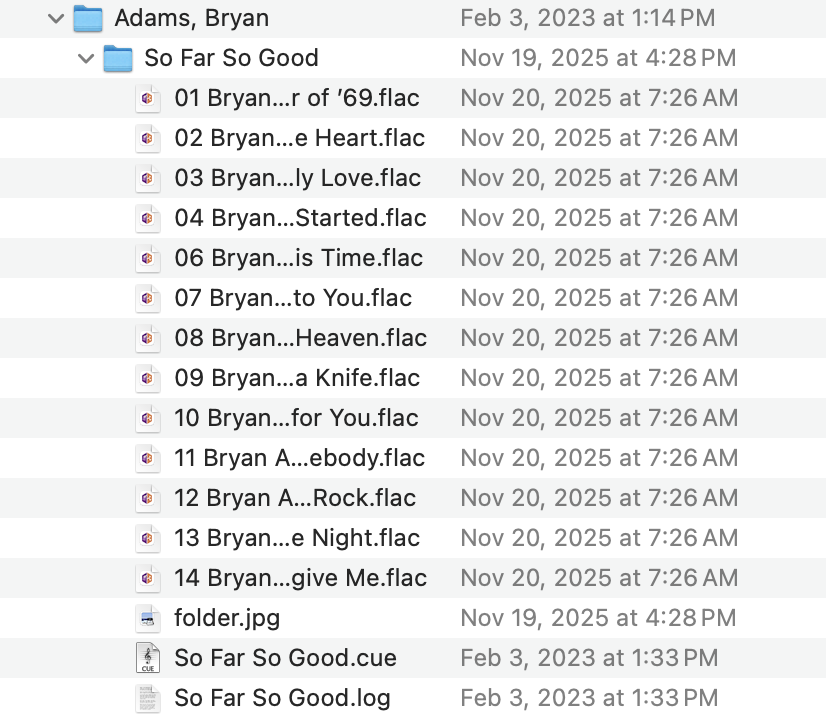
Task: Click the So Far So Good.cue file icon
Action: tap(148, 658)
